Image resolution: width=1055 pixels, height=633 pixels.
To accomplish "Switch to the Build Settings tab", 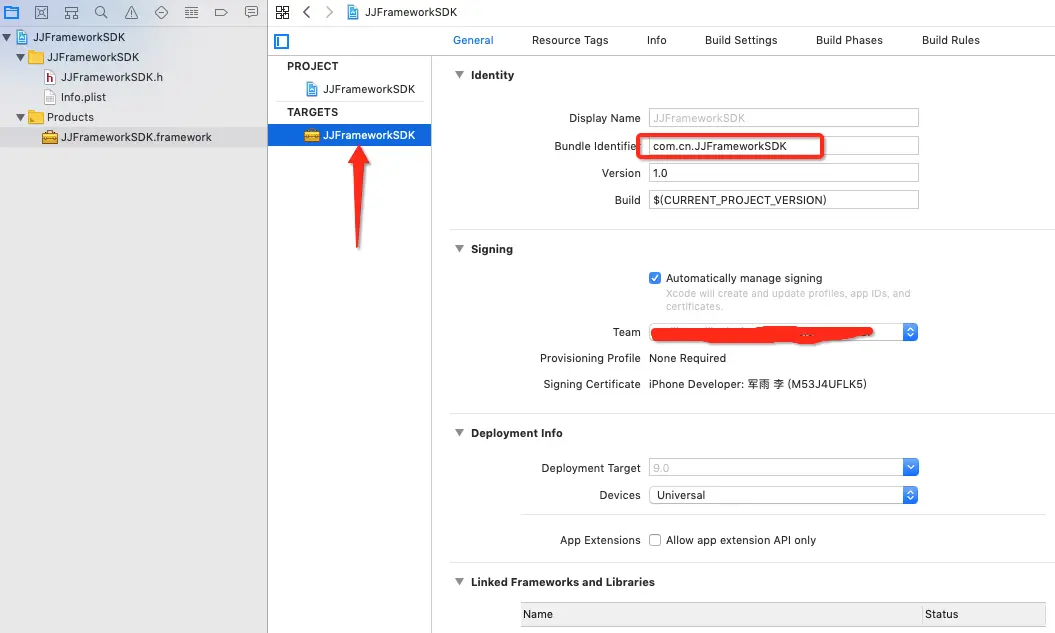I will pos(741,40).
